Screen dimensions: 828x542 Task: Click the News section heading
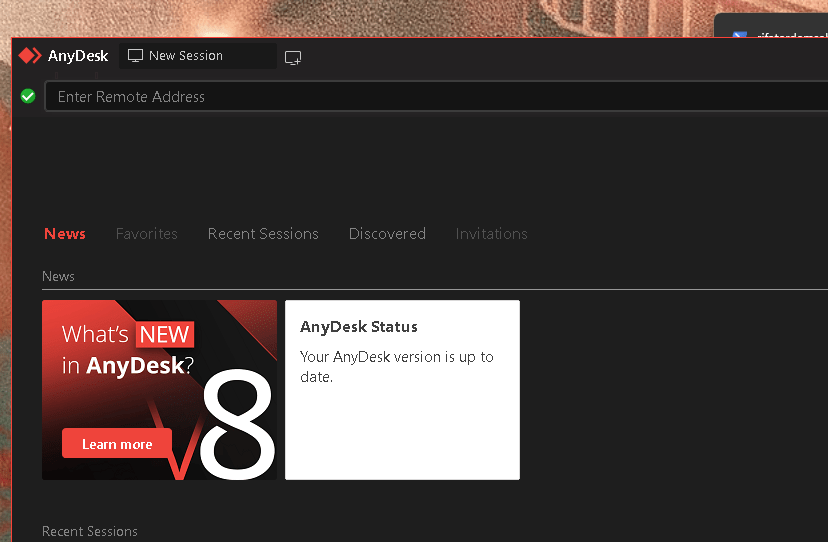[x=58, y=276]
